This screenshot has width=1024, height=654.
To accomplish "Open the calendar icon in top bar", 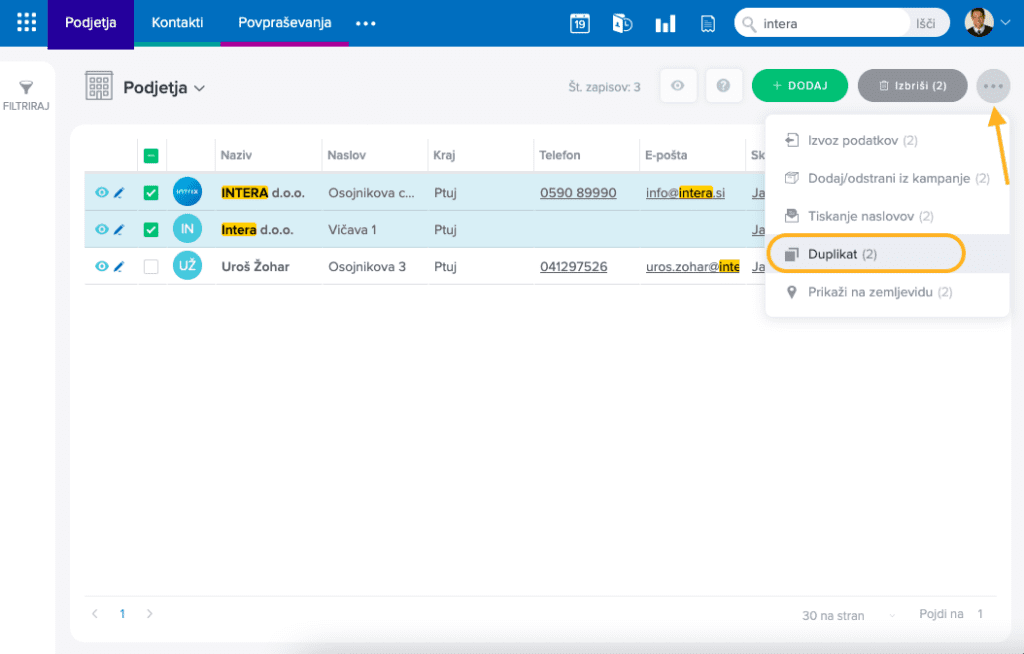I will pos(580,24).
